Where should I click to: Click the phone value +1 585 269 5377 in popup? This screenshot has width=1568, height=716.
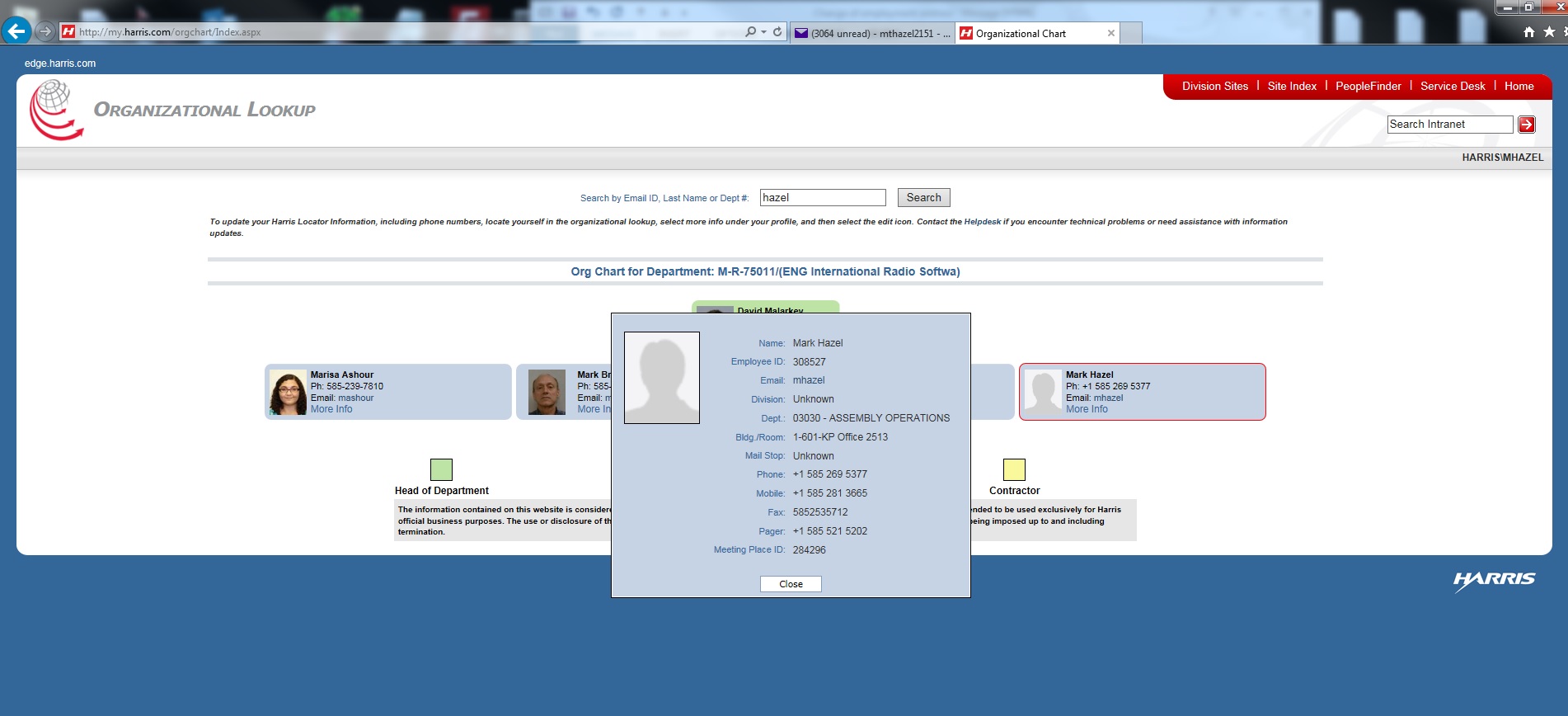830,474
